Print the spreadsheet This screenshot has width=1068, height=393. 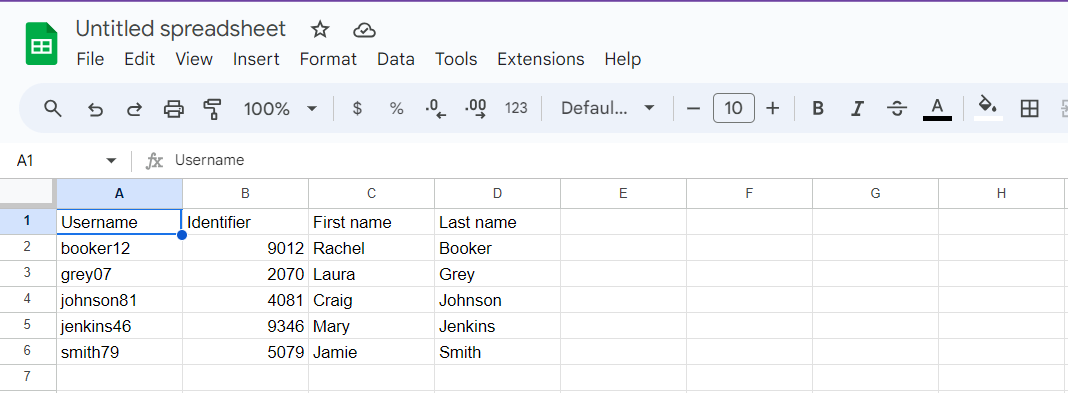click(x=174, y=108)
